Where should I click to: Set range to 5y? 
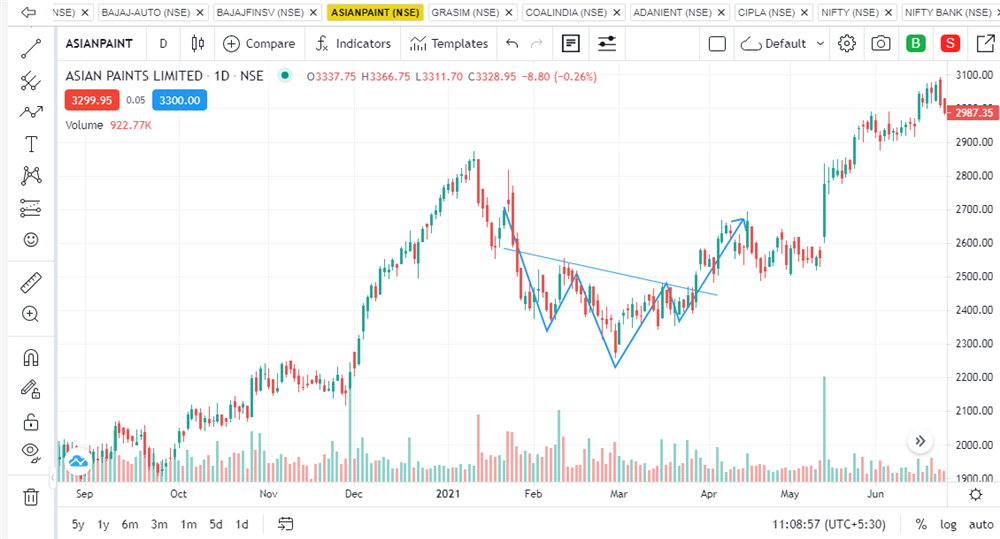[78, 524]
